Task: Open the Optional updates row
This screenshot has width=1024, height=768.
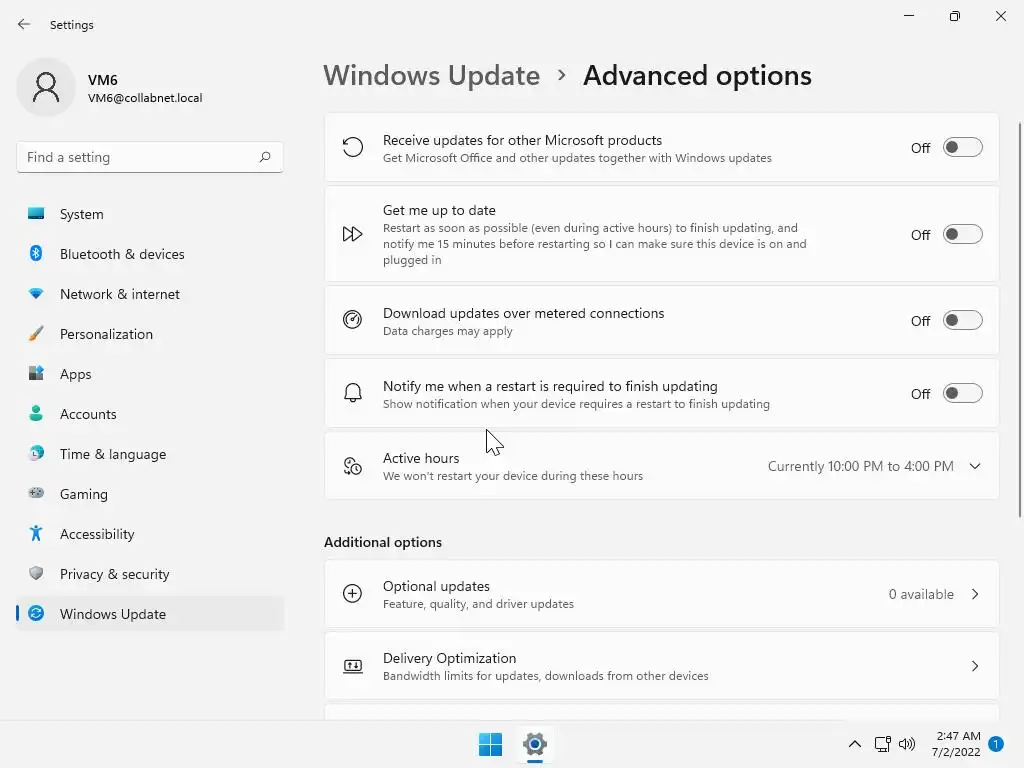Action: point(662,594)
